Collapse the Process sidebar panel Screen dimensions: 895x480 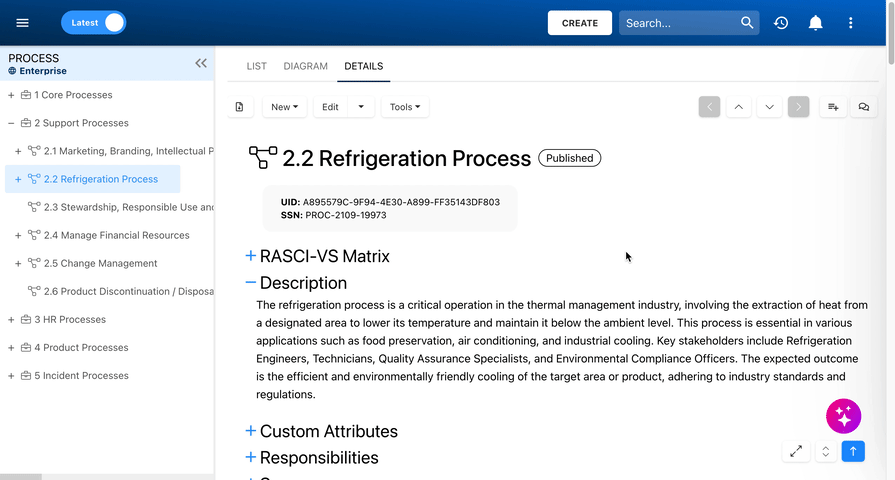pos(201,63)
